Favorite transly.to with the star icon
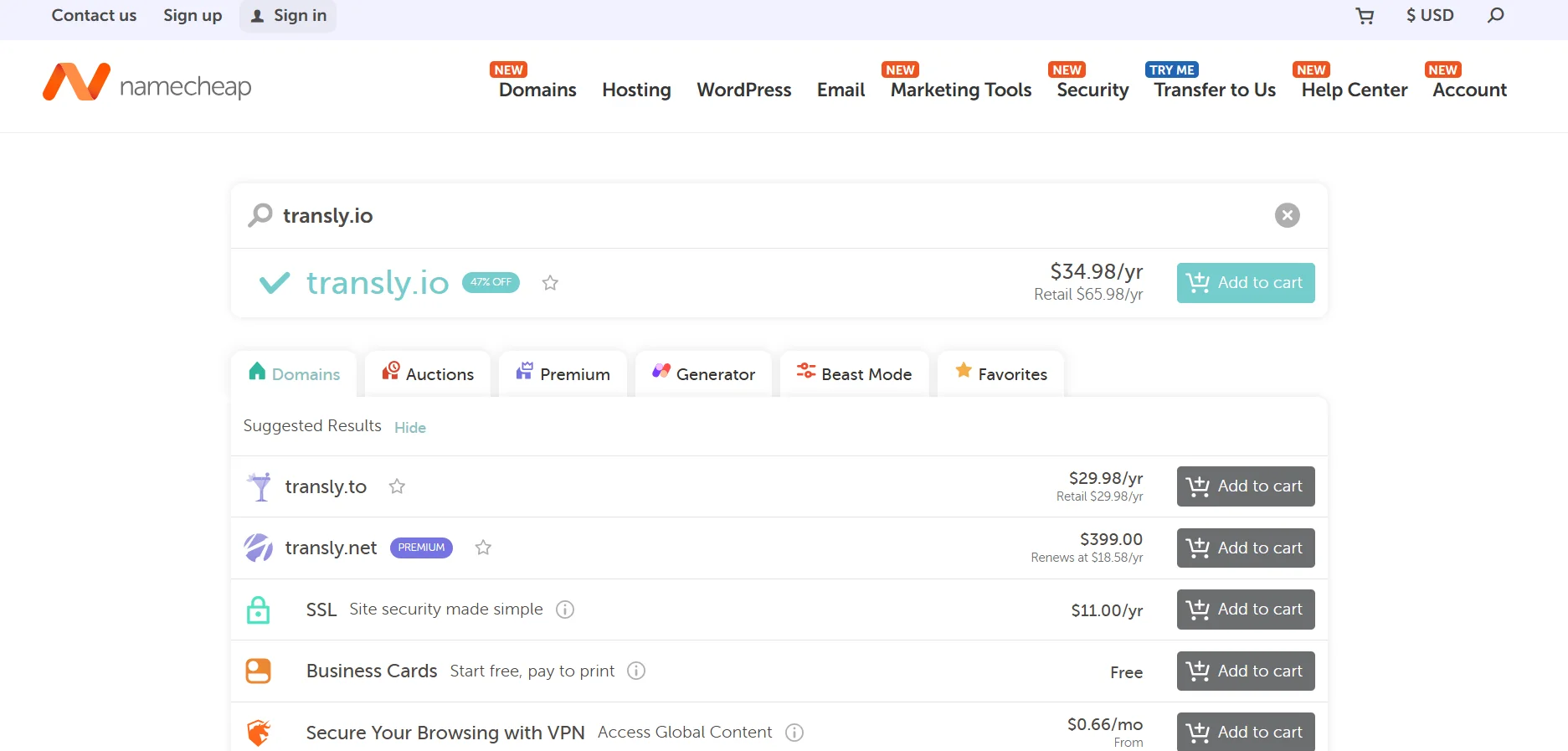The image size is (1568, 751). point(397,486)
